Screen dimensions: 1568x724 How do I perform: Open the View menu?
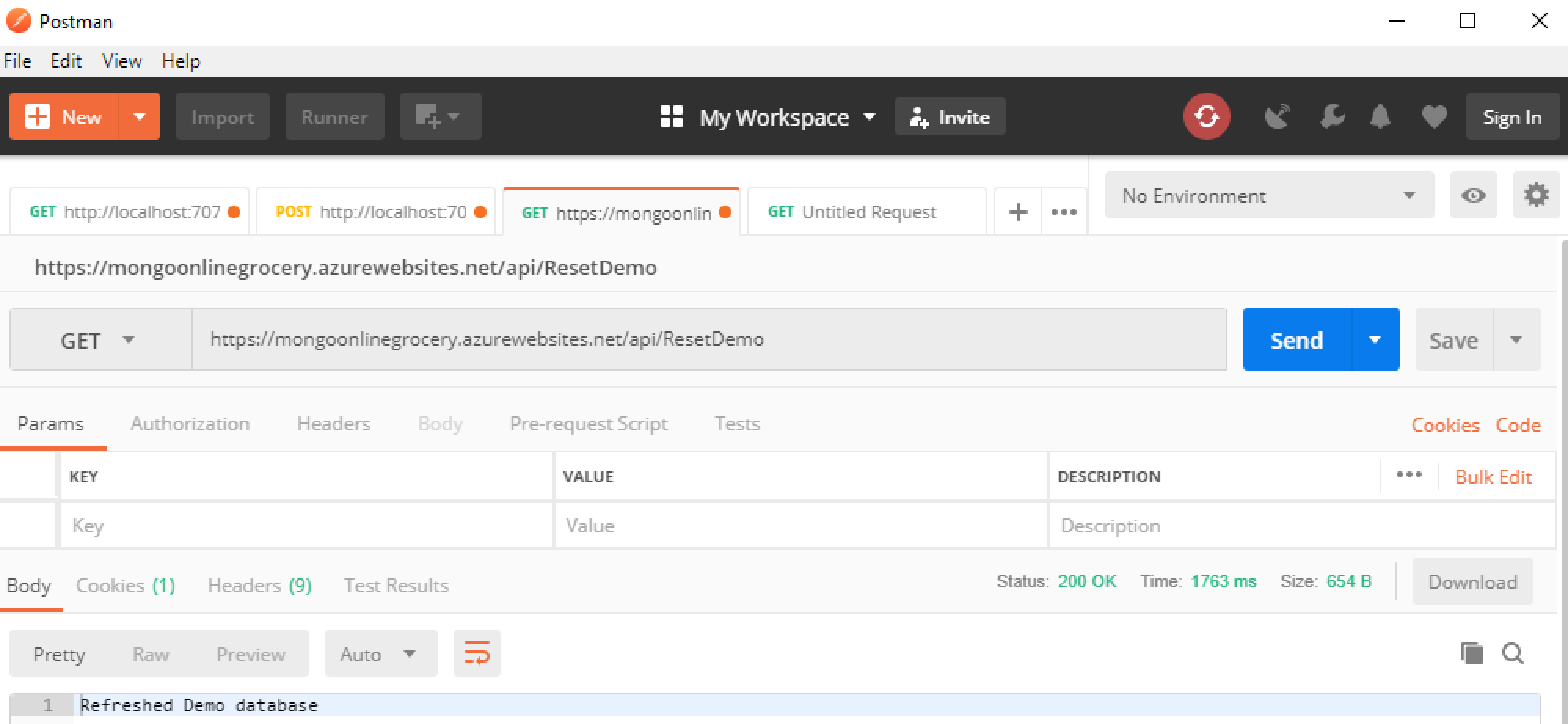[x=122, y=61]
